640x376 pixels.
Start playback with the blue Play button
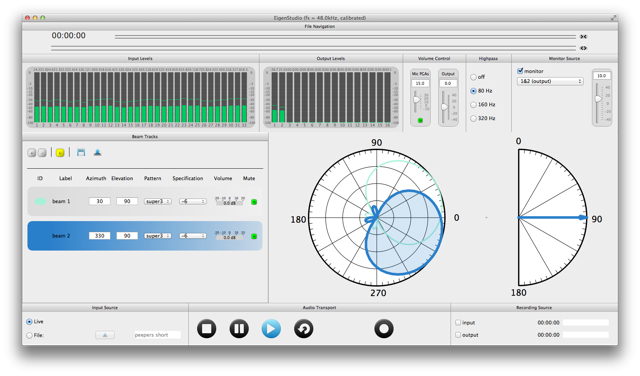271,329
